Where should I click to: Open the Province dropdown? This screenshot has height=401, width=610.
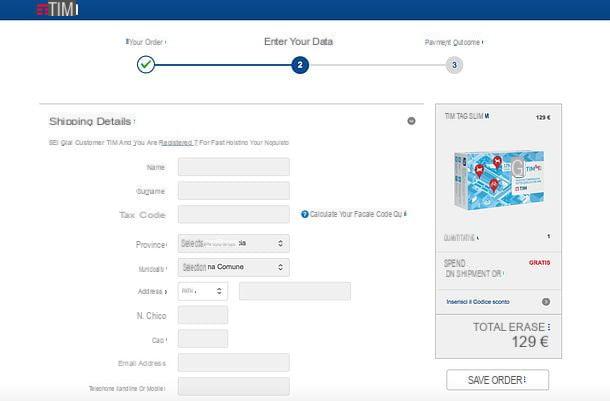233,243
